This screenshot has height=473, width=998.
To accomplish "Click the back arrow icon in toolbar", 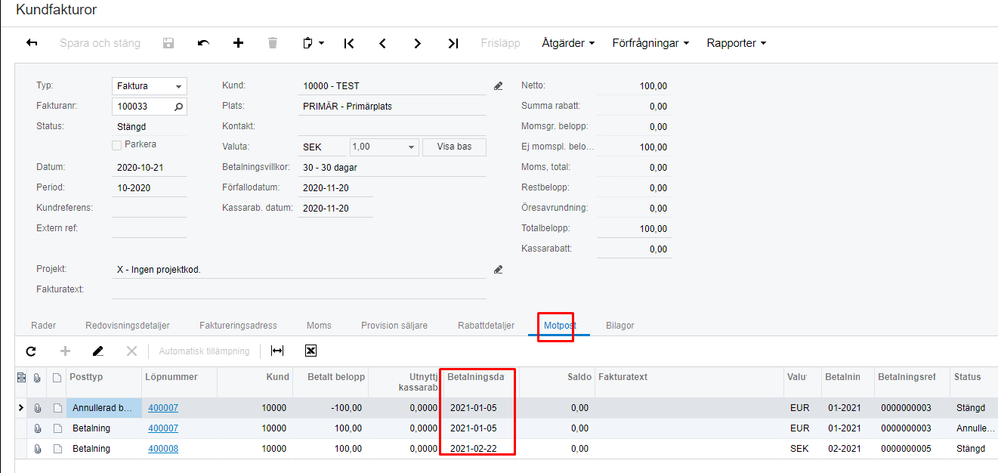I will 31,43.
